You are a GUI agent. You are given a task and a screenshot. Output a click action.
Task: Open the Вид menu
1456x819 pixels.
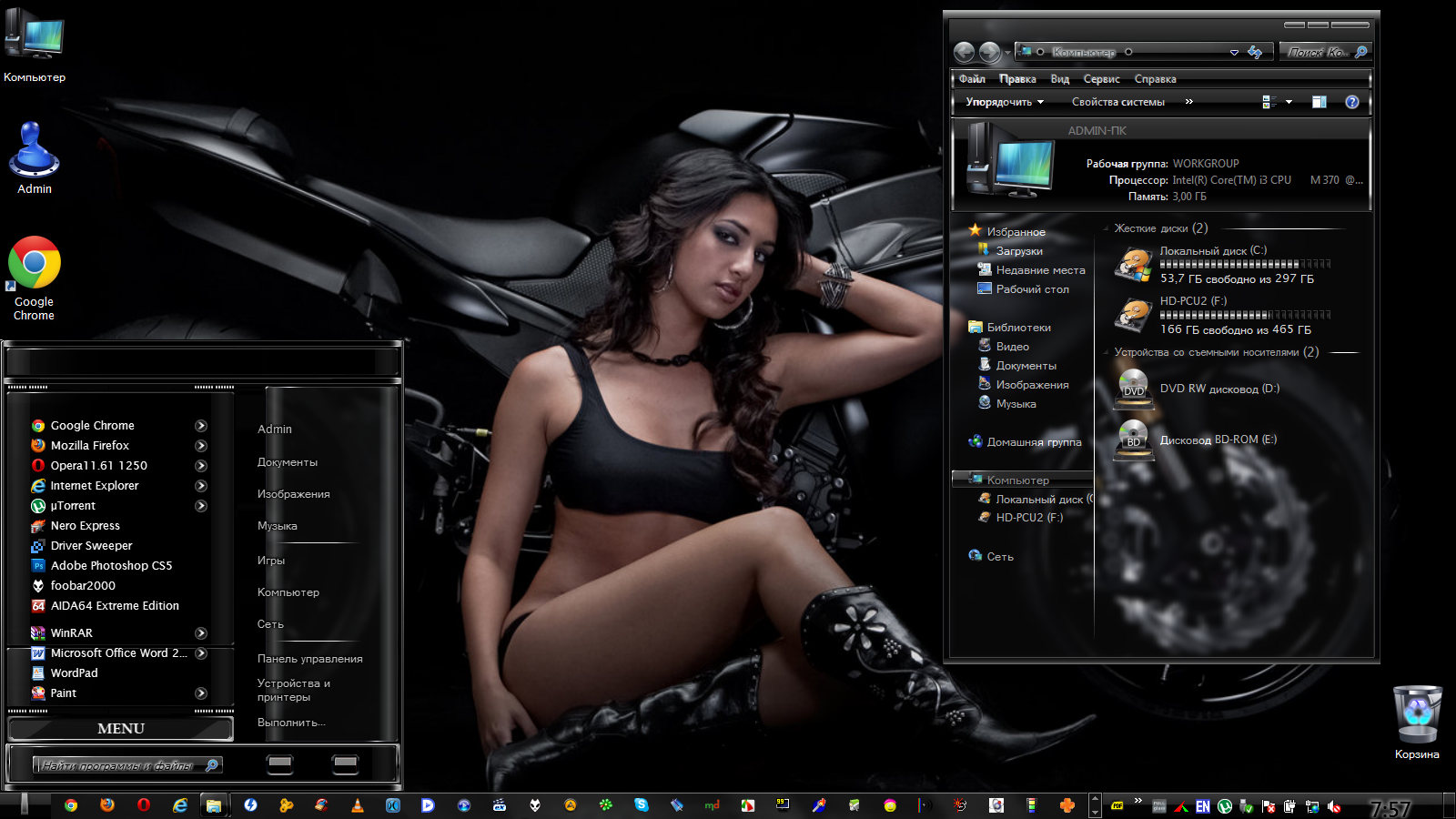[x=1059, y=79]
